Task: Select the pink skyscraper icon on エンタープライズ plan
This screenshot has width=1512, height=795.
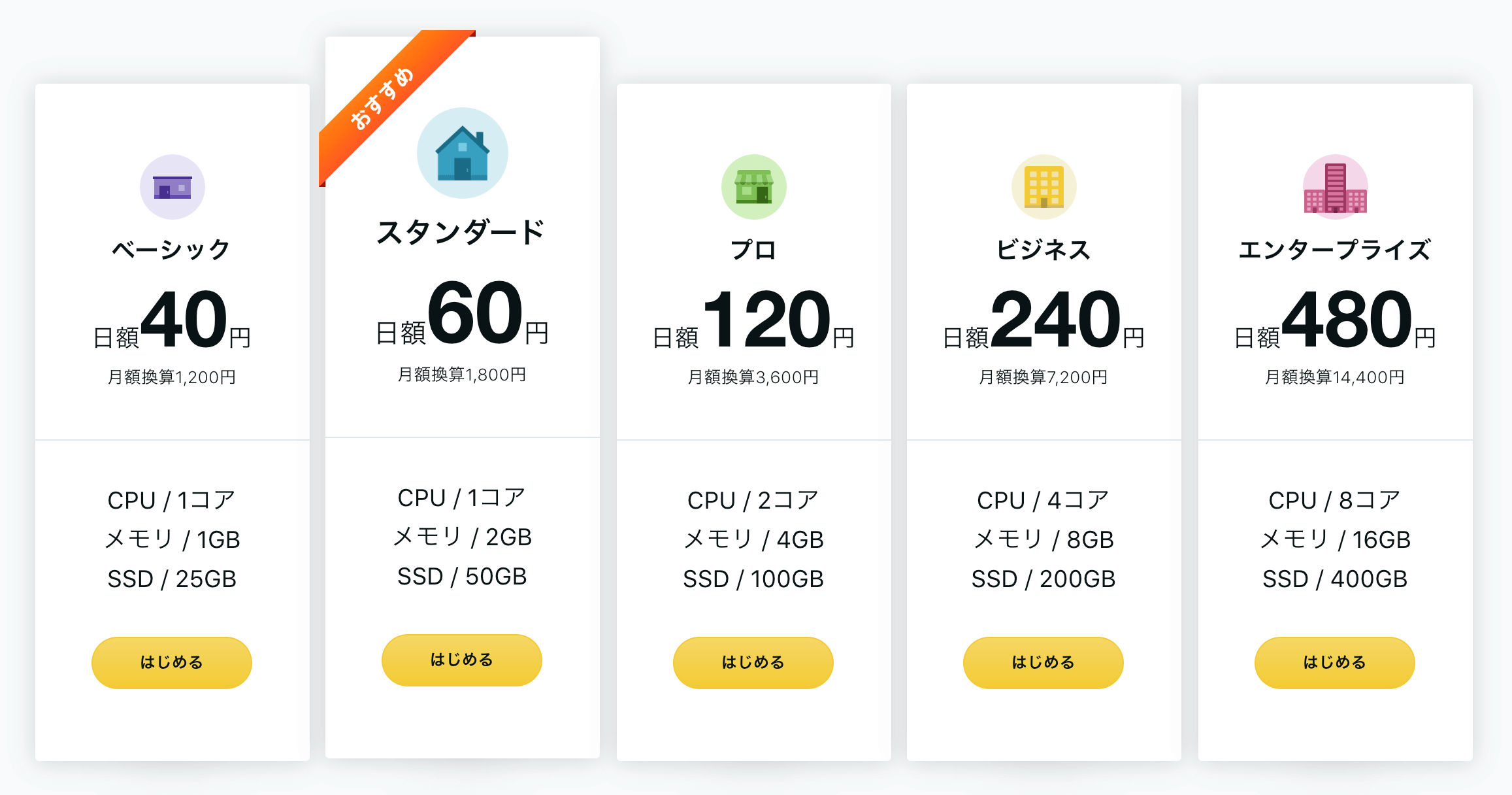Action: tap(1335, 186)
